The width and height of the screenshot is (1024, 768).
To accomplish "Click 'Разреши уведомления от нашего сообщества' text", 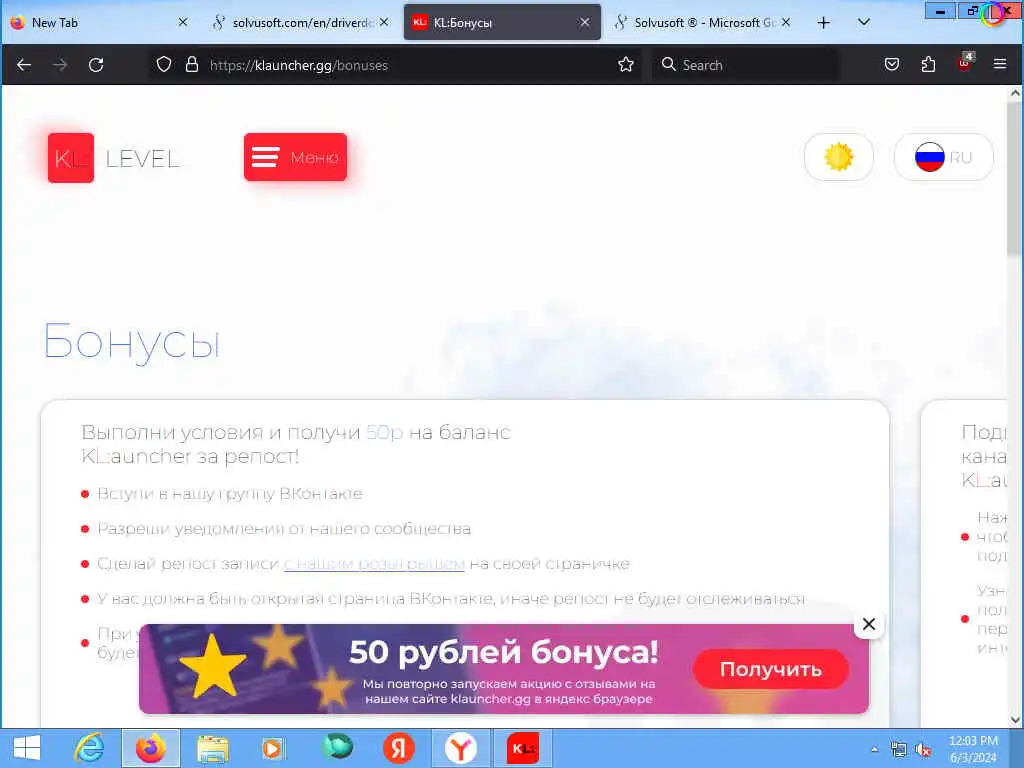I will click(x=284, y=529).
